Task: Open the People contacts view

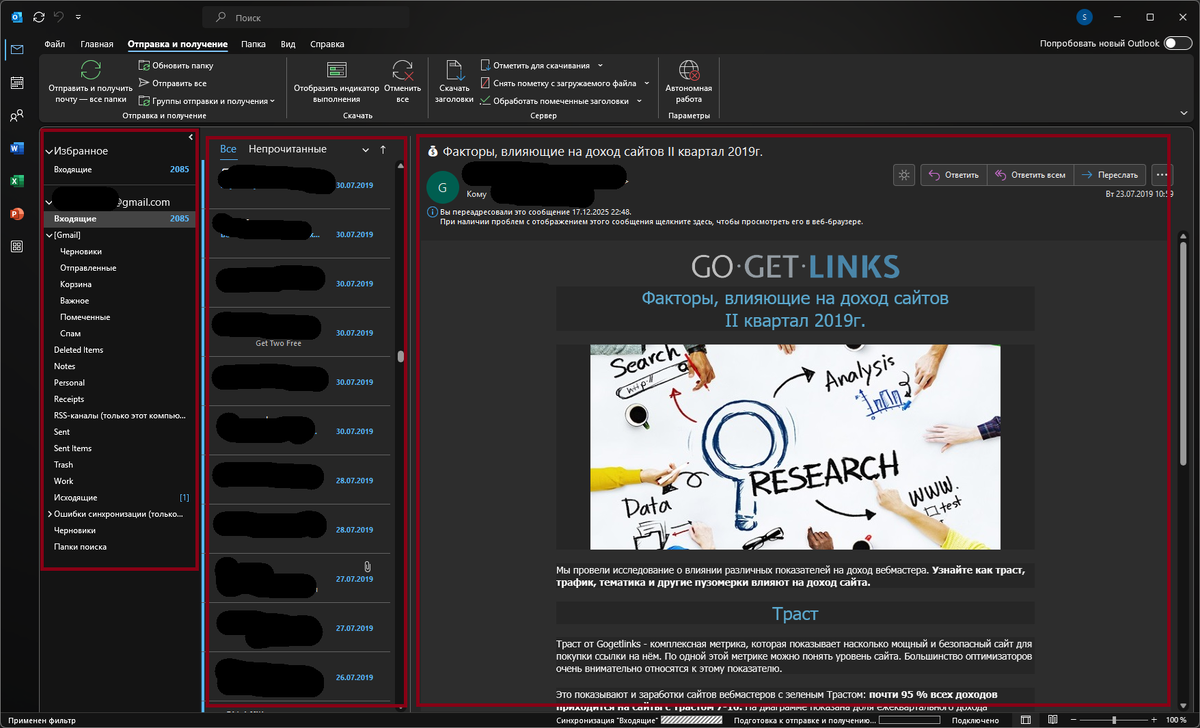Action: (17, 115)
